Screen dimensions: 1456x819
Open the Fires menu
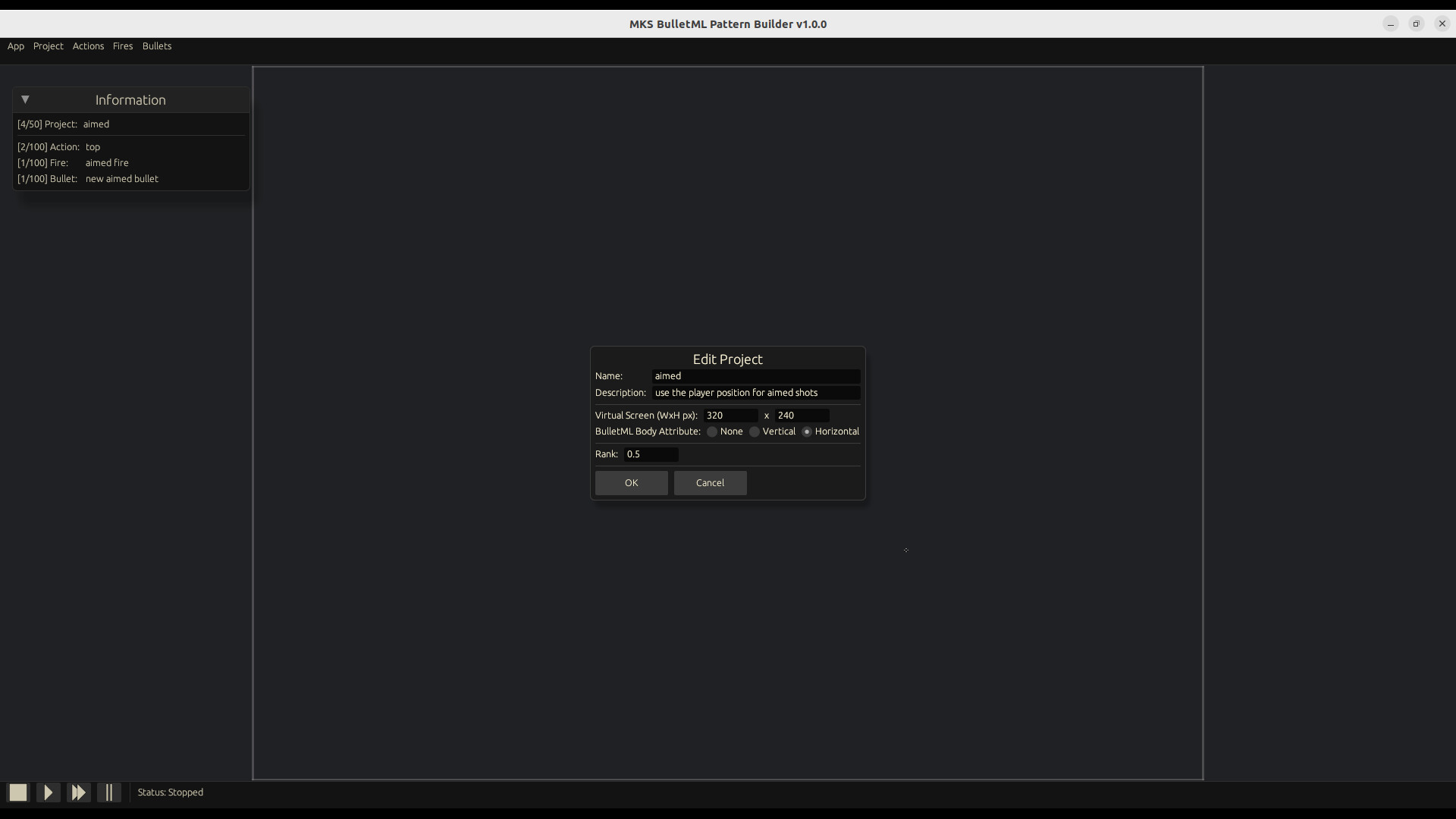(122, 46)
